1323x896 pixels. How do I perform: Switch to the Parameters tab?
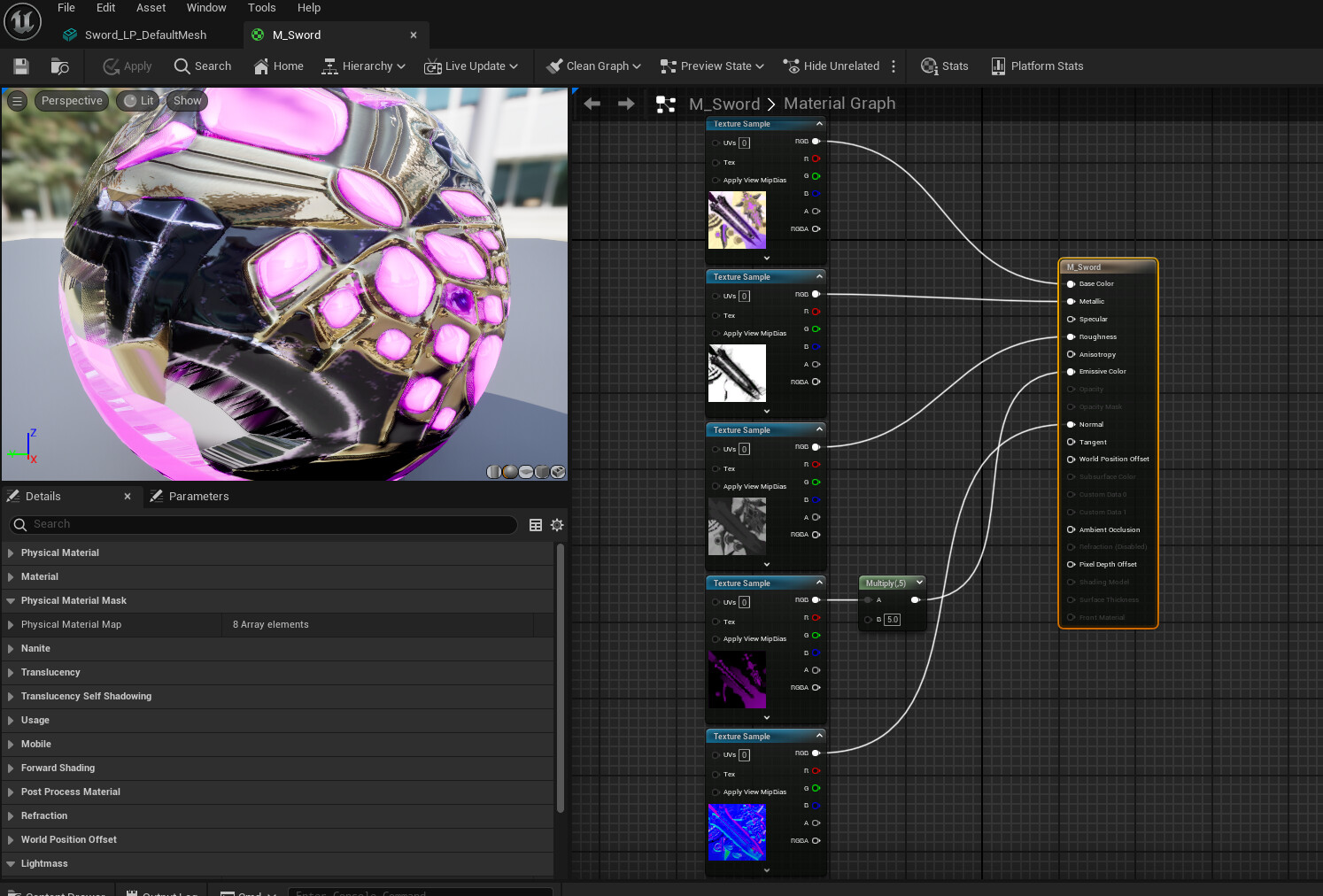point(190,497)
